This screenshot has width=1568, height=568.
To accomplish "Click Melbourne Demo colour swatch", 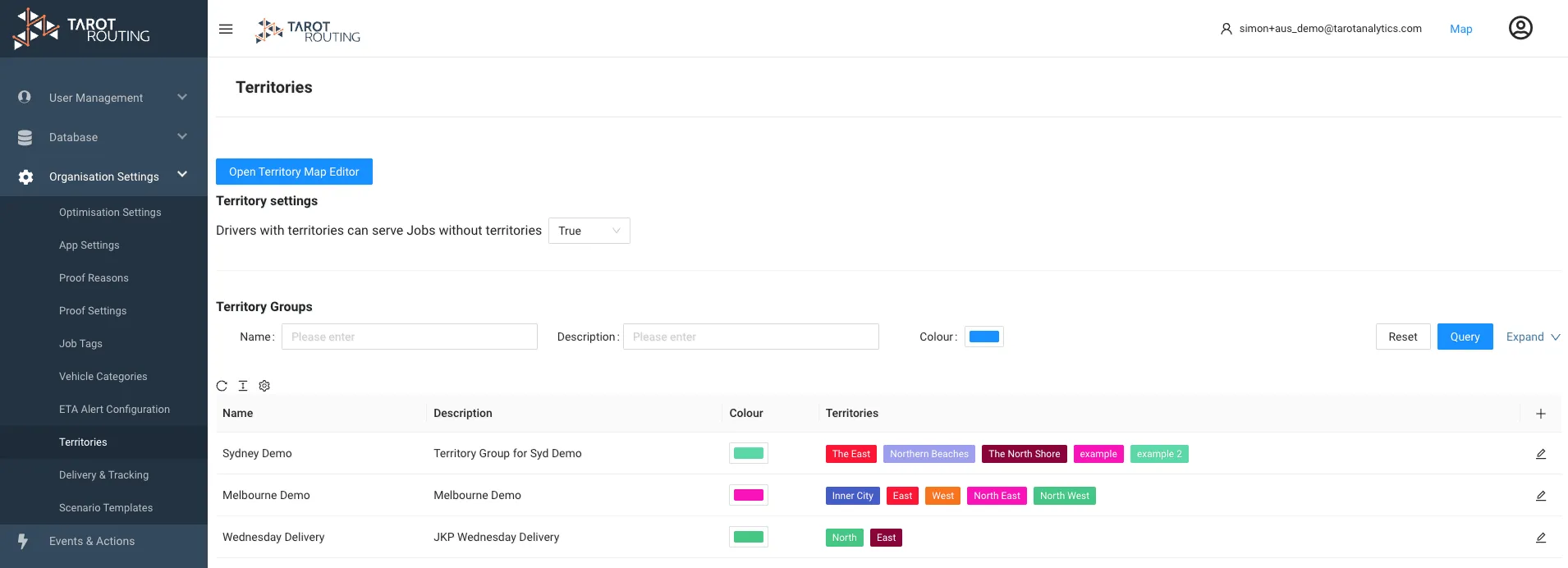I will pyautogui.click(x=749, y=495).
